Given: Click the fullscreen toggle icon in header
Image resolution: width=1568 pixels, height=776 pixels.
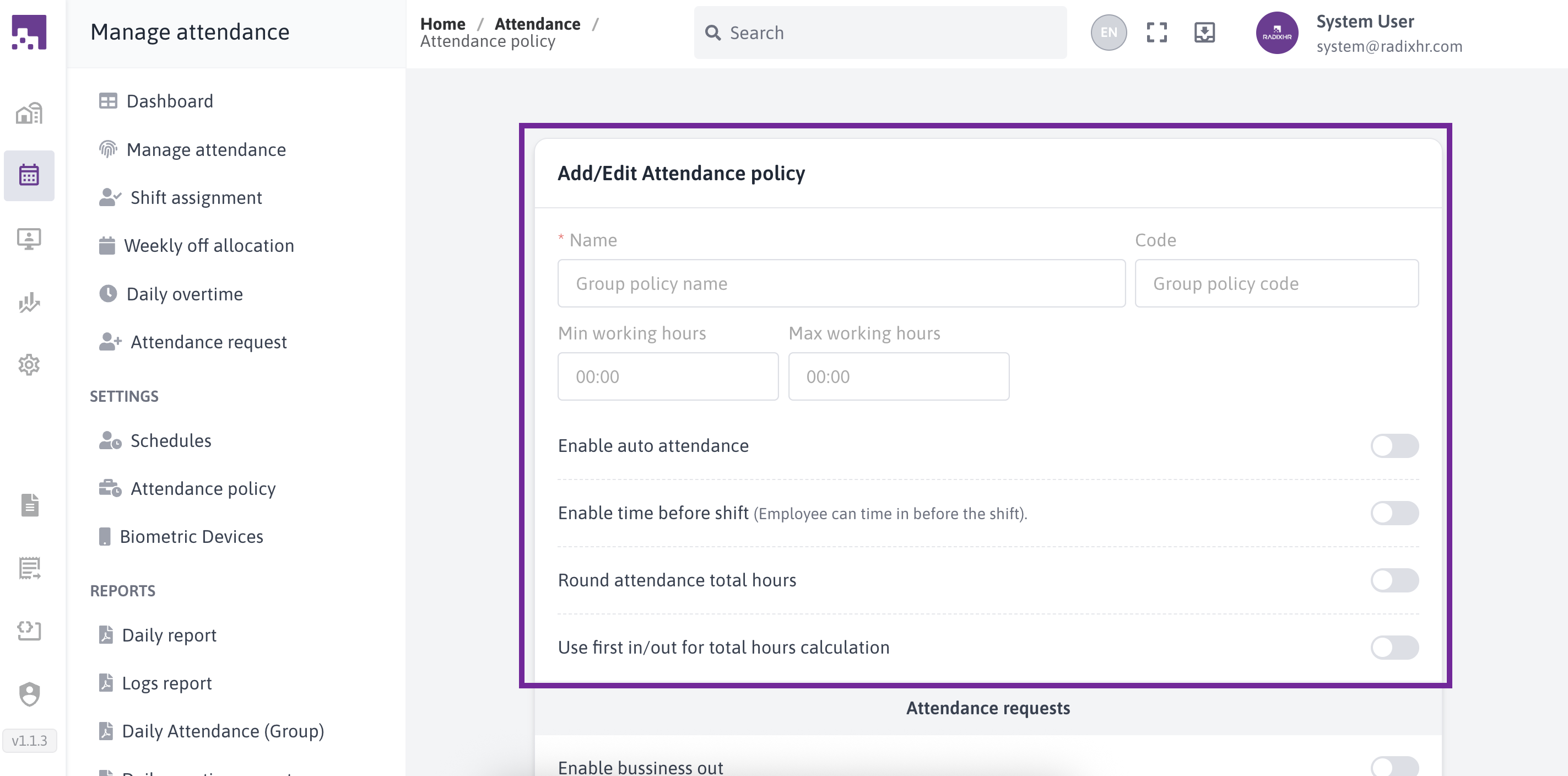Looking at the screenshot, I should click(1156, 33).
